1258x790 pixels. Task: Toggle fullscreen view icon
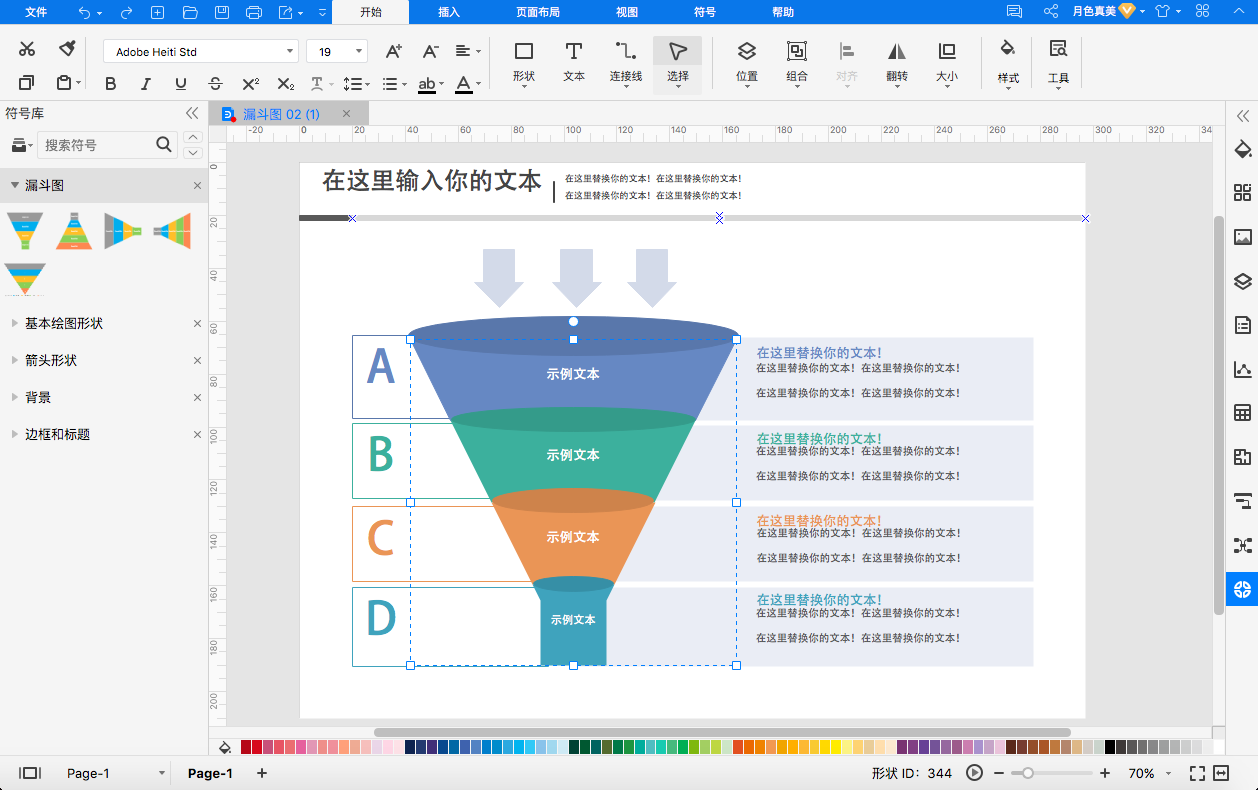(1197, 773)
